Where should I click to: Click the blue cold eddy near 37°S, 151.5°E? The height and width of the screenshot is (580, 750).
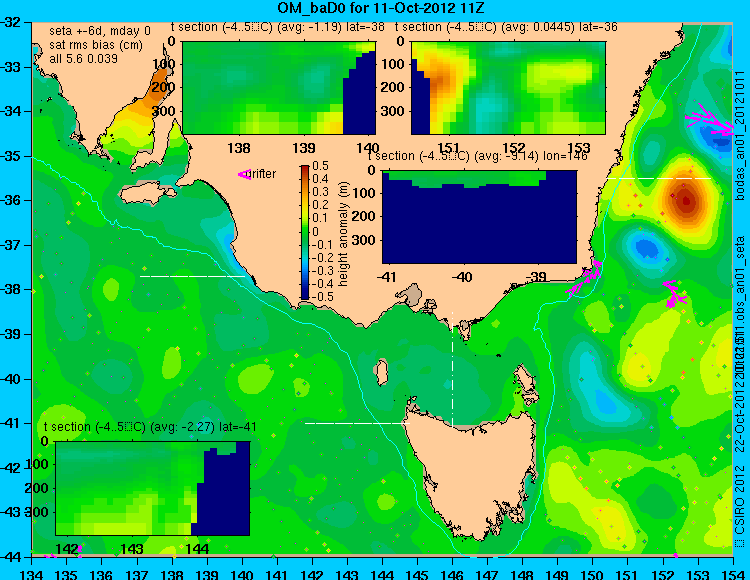(x=647, y=248)
